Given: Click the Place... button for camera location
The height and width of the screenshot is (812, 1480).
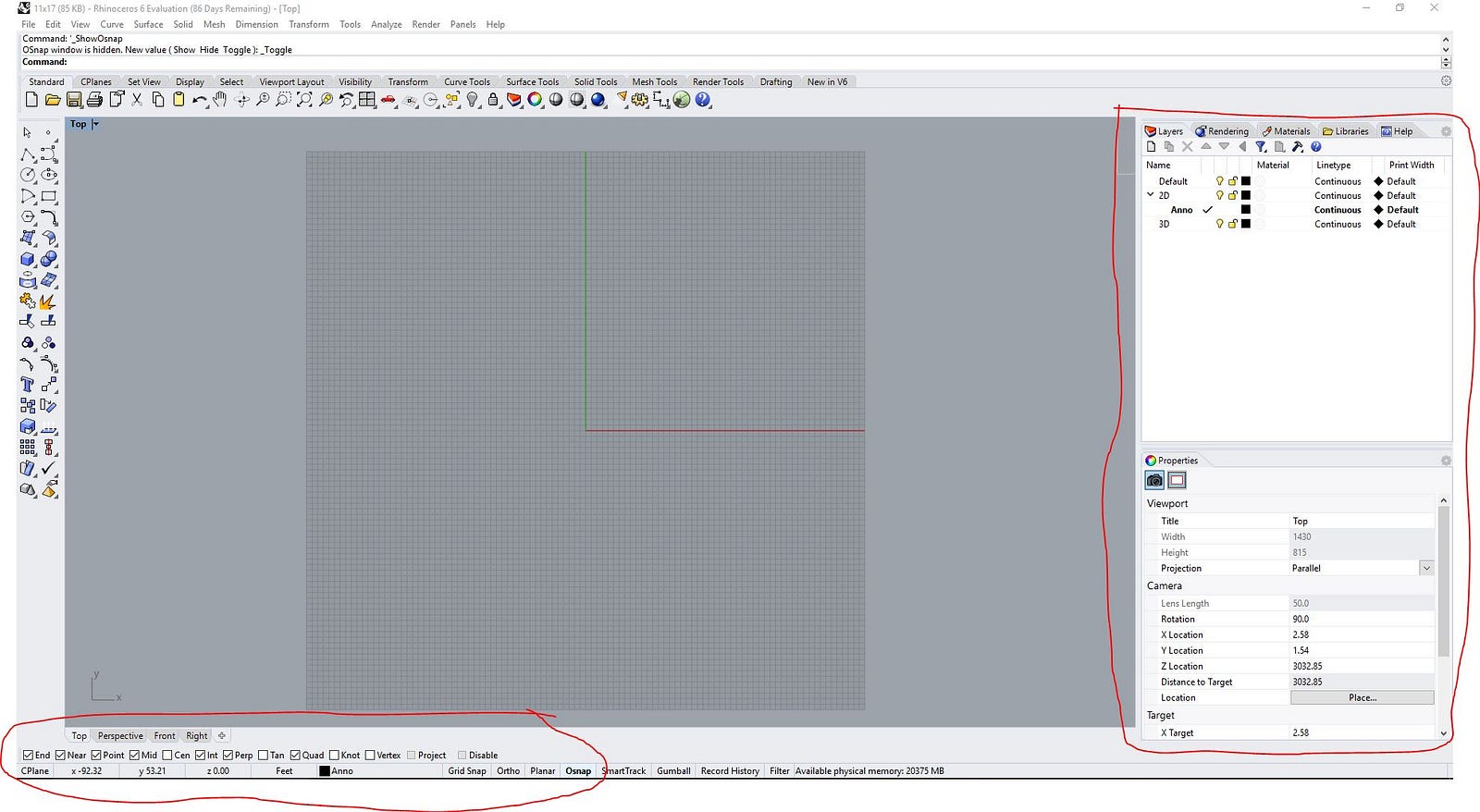Looking at the screenshot, I should pos(1362,697).
